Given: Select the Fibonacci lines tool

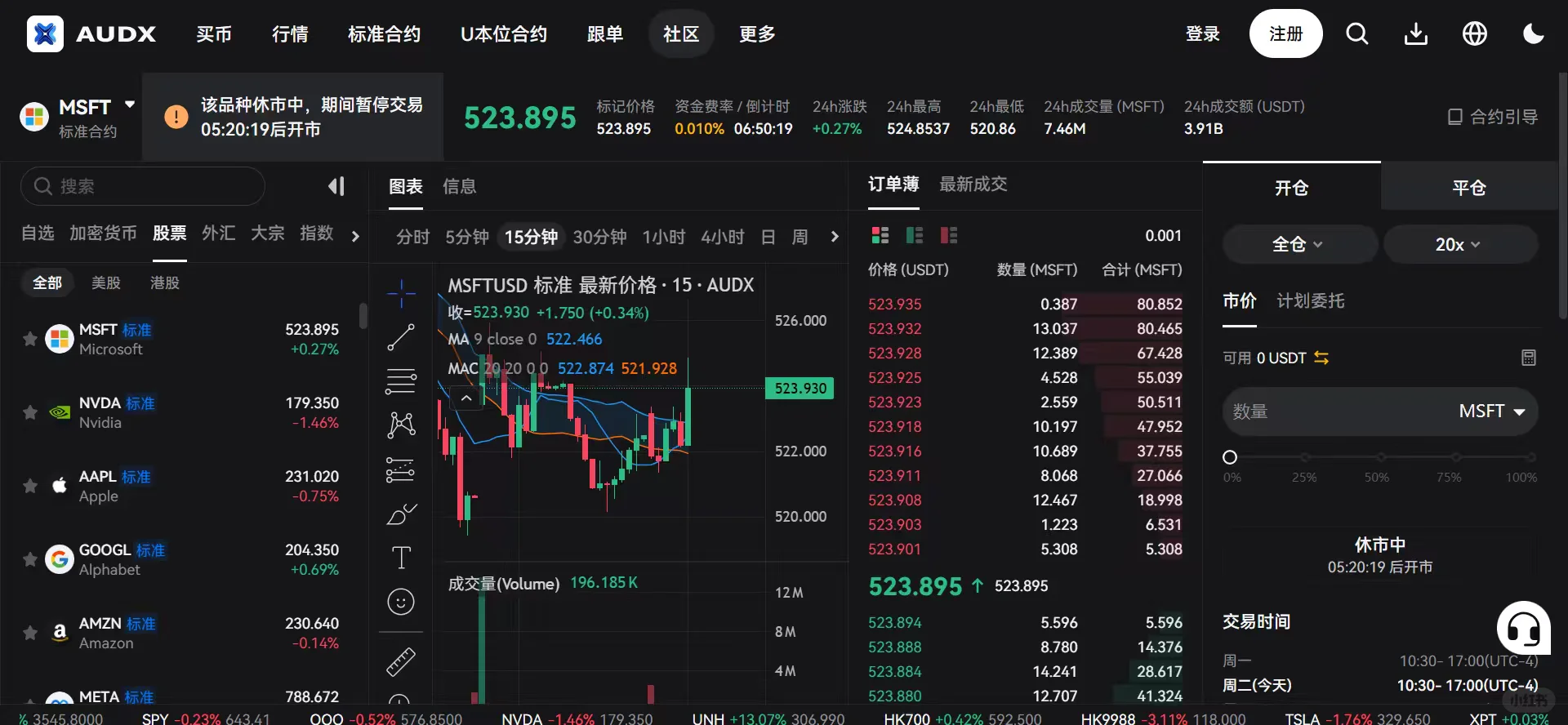Looking at the screenshot, I should (x=401, y=381).
